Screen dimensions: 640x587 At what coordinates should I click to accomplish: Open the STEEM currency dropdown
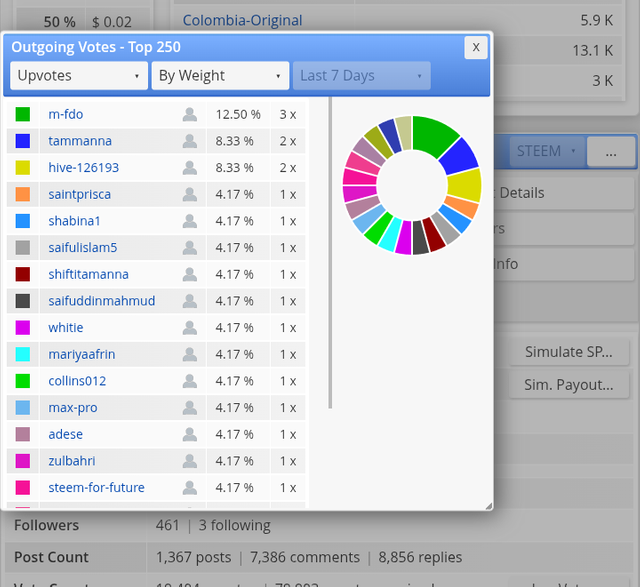(x=547, y=151)
